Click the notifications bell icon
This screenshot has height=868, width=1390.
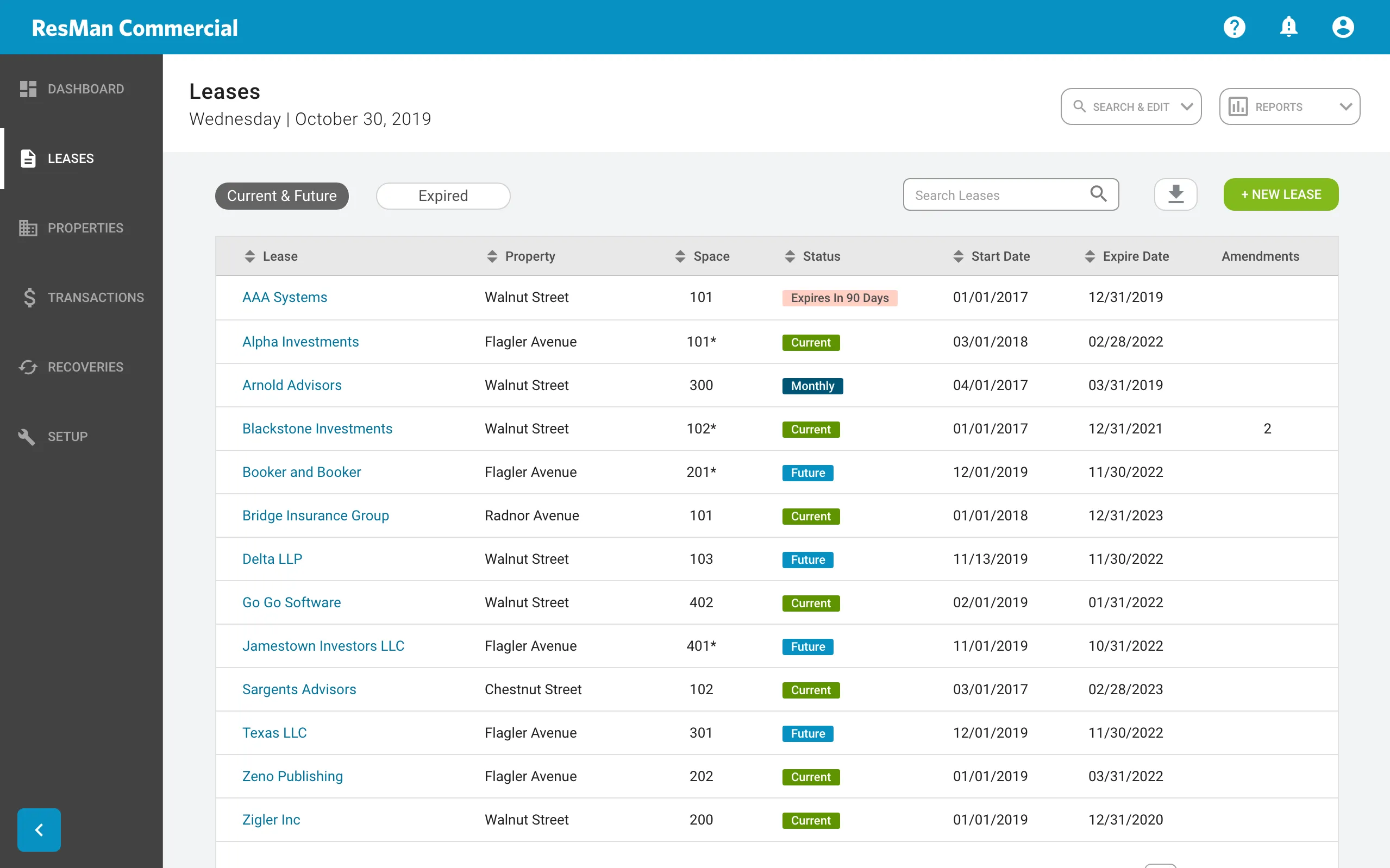click(1289, 27)
